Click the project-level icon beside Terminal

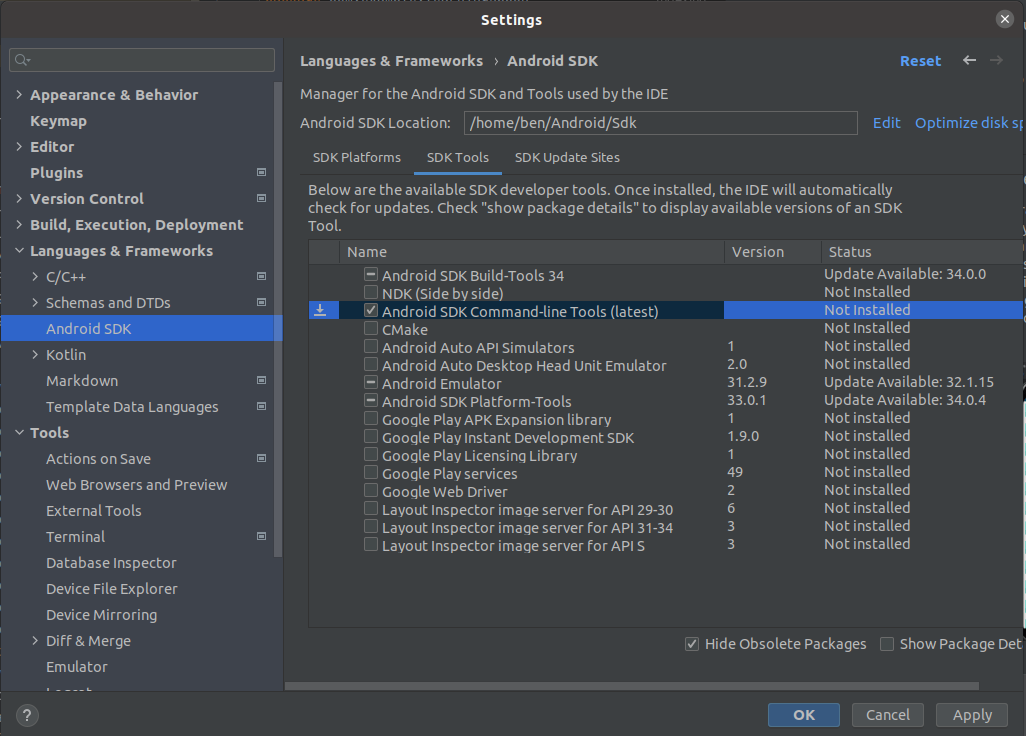tap(261, 536)
